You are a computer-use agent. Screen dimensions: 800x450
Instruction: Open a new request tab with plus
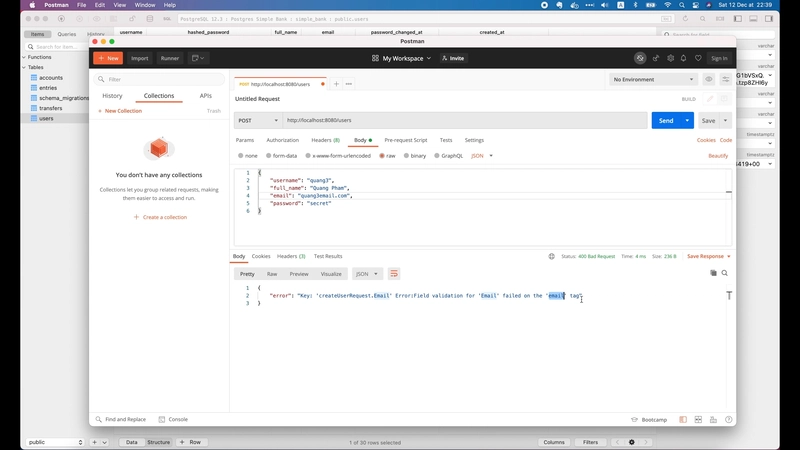click(336, 84)
